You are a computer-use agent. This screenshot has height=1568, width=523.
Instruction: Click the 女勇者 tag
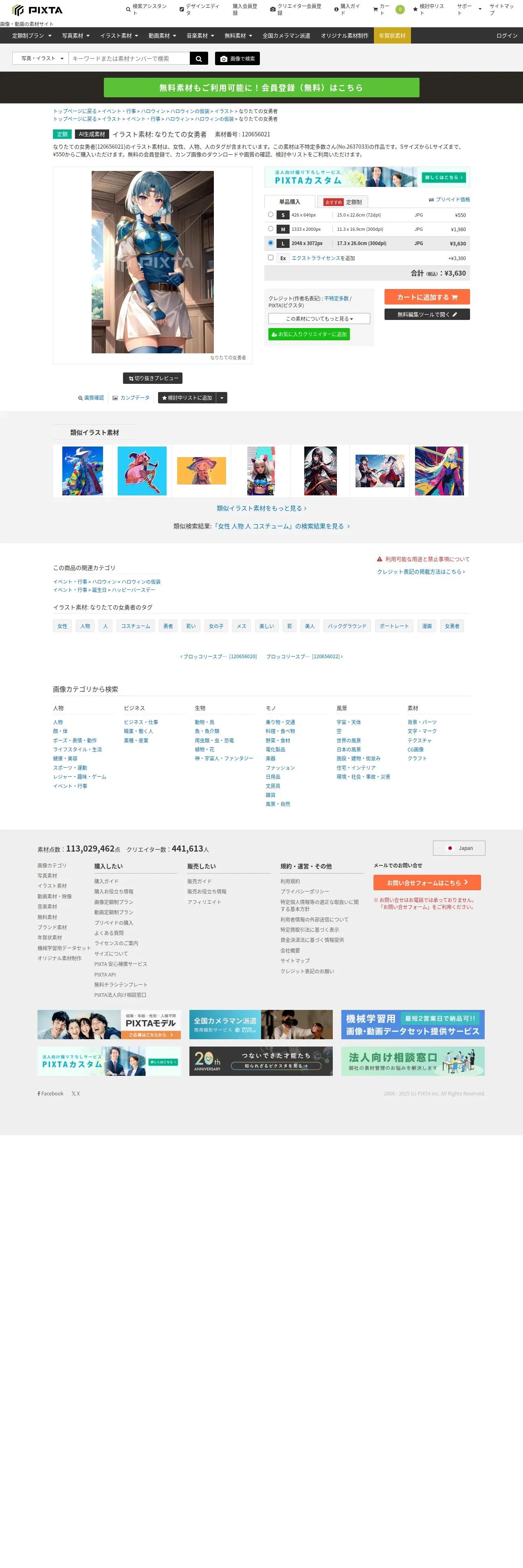click(452, 626)
